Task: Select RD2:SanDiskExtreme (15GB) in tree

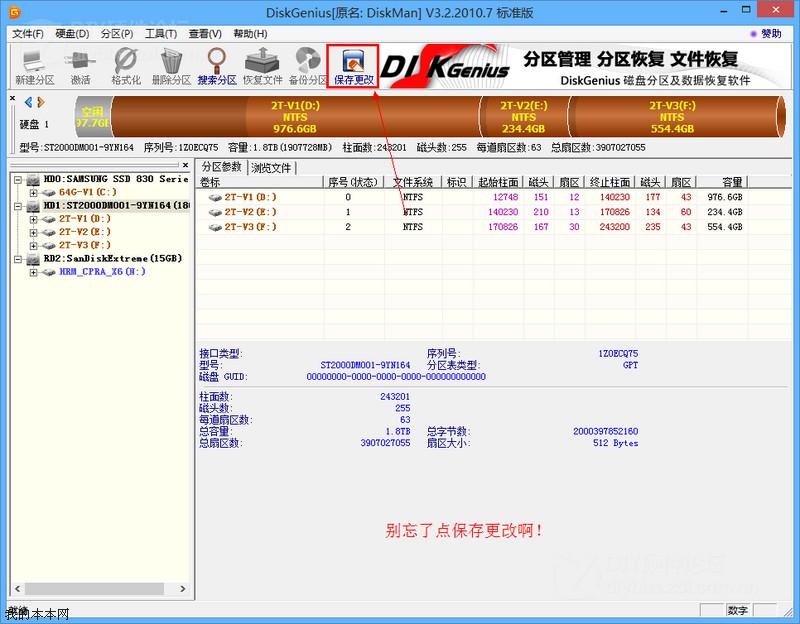Action: 112,258
